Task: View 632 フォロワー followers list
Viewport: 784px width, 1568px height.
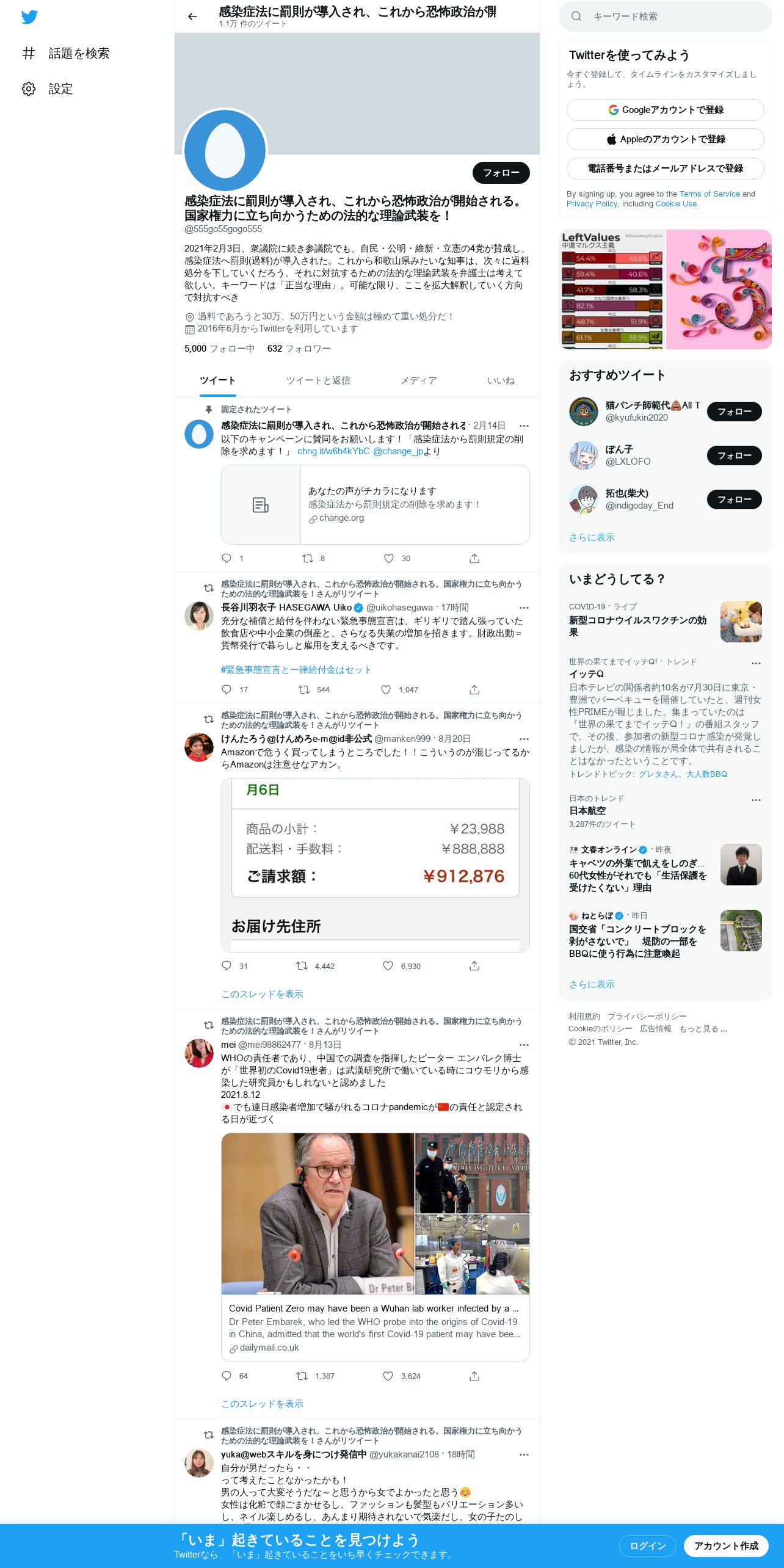Action: coord(299,349)
